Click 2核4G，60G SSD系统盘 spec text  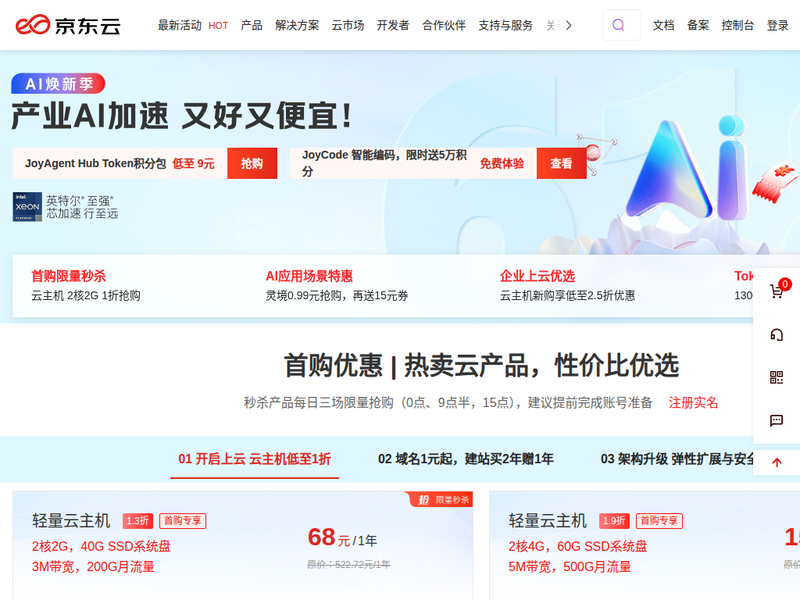tap(578, 546)
